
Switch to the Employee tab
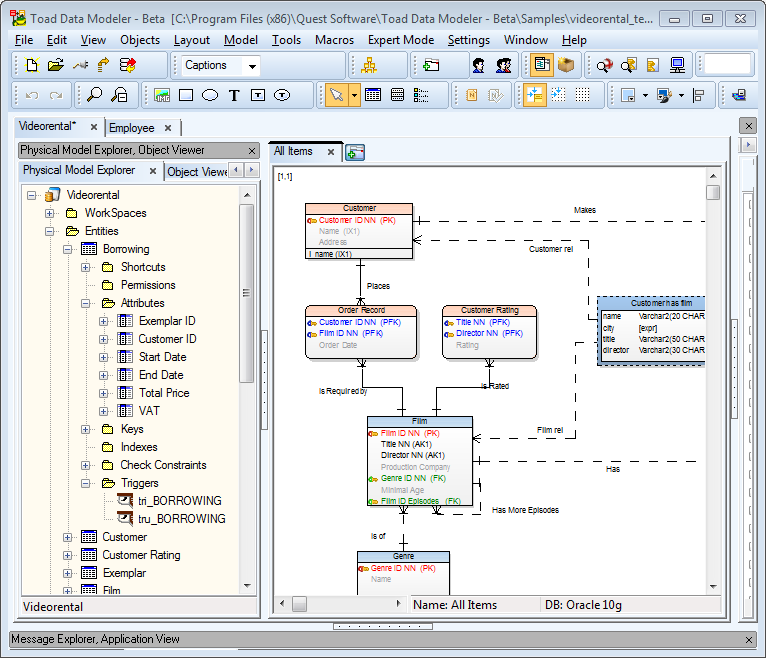[131, 128]
